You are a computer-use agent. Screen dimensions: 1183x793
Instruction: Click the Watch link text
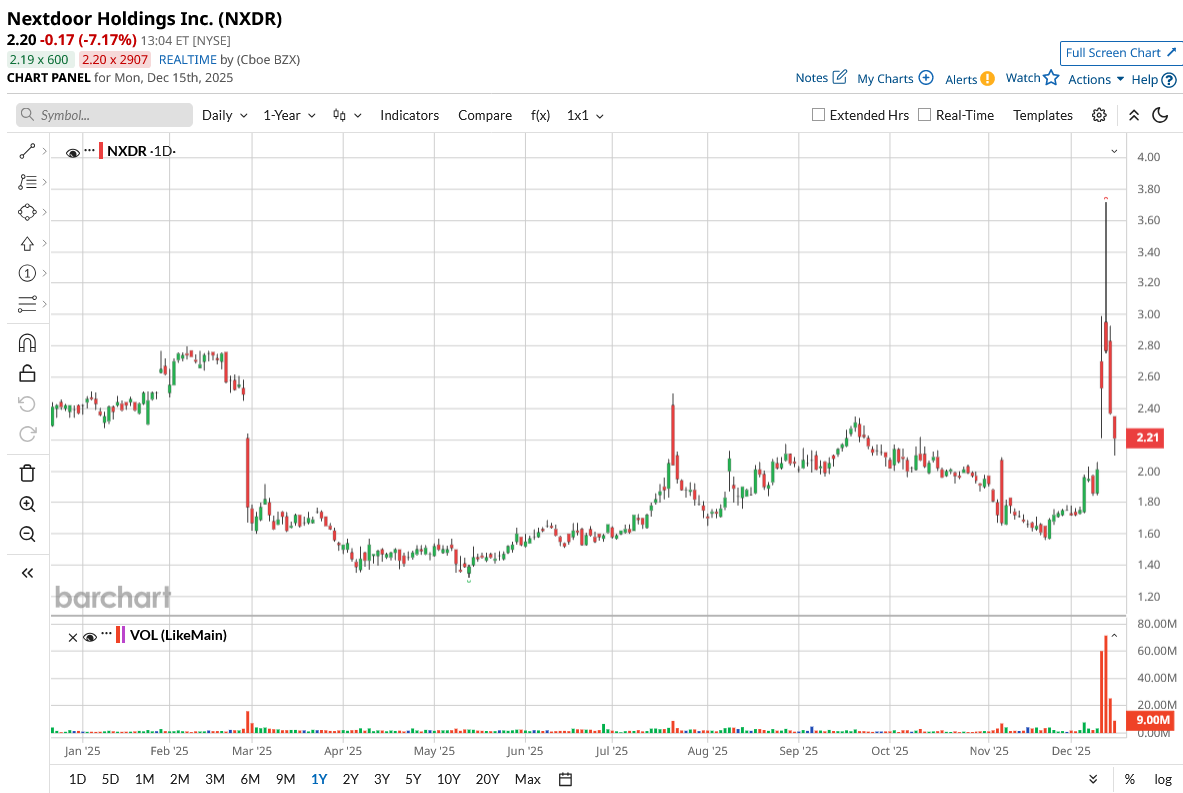coord(1023,78)
